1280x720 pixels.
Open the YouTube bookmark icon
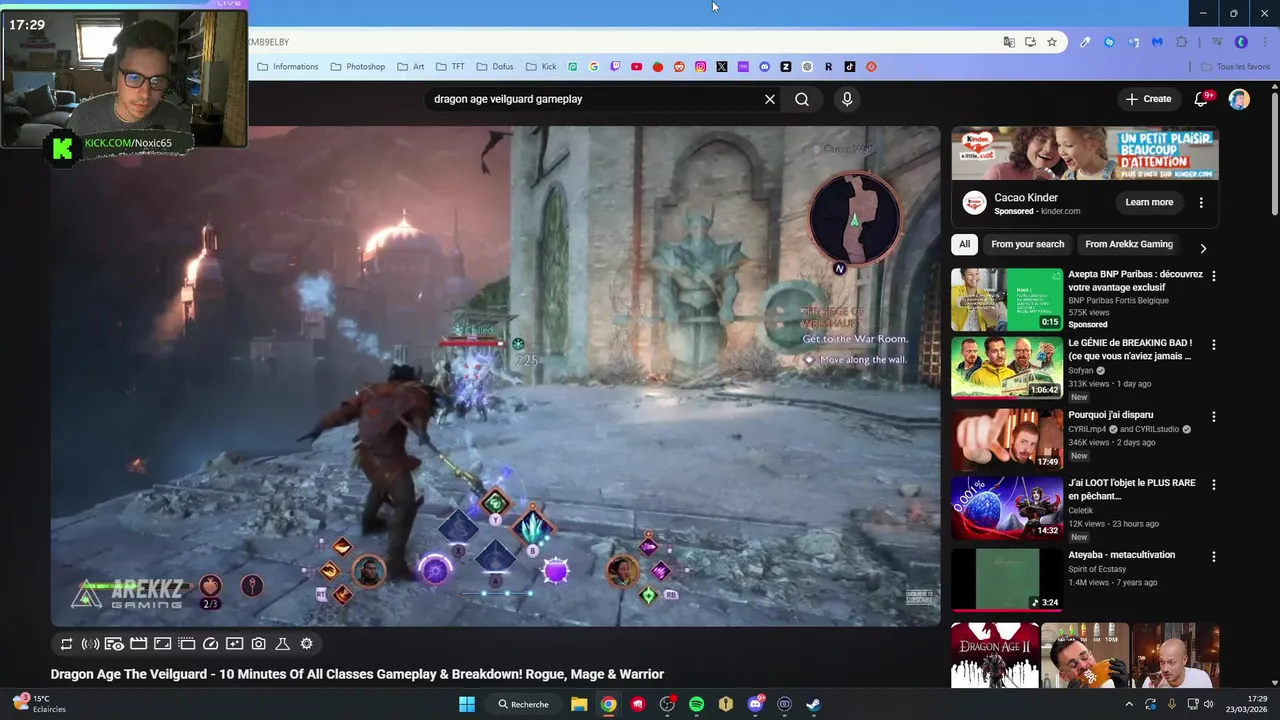[x=636, y=67]
